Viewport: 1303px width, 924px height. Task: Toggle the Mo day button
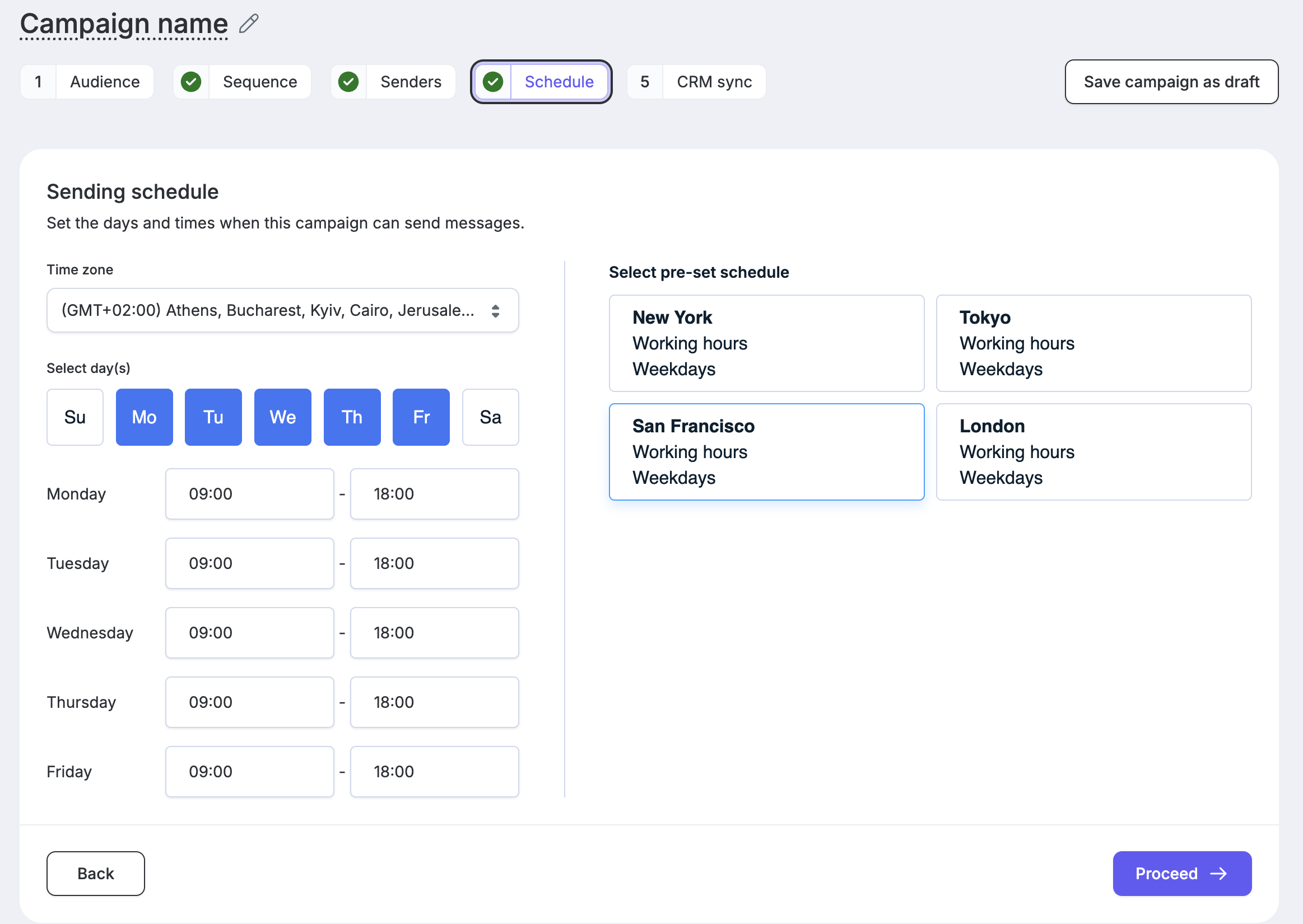pos(145,417)
